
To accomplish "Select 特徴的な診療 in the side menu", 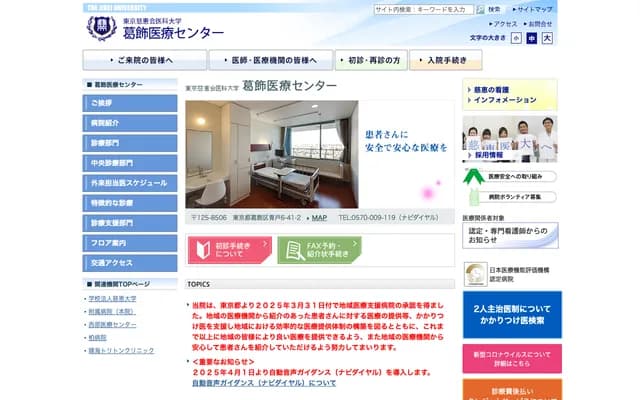I will tap(130, 203).
